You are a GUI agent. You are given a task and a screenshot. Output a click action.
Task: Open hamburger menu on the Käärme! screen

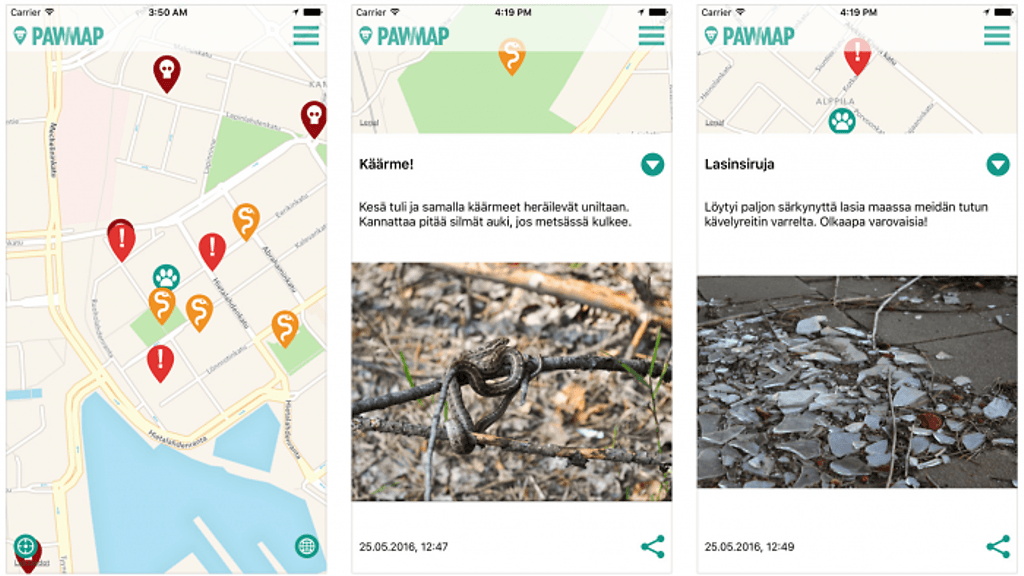[651, 35]
